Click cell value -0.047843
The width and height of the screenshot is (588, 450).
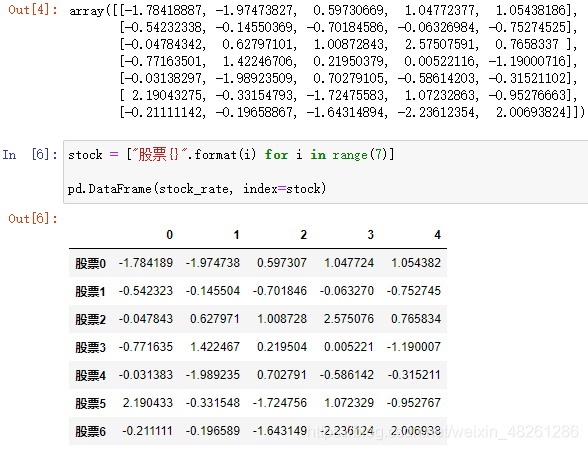(x=146, y=319)
